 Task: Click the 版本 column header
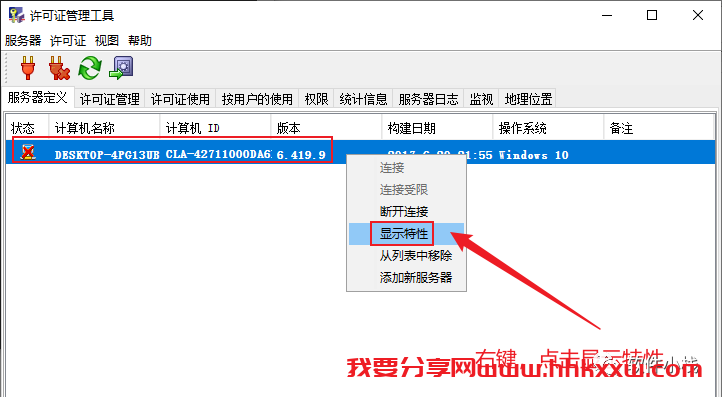tap(326, 128)
